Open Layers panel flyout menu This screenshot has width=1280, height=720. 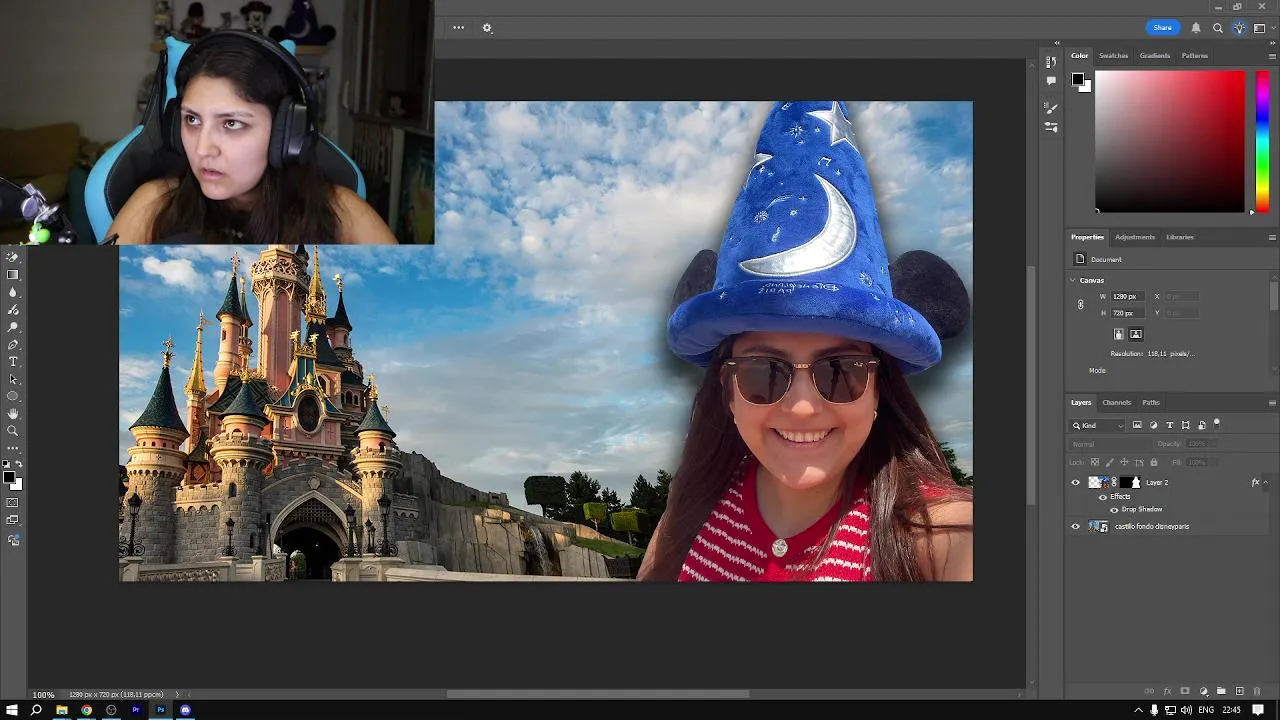(x=1272, y=402)
